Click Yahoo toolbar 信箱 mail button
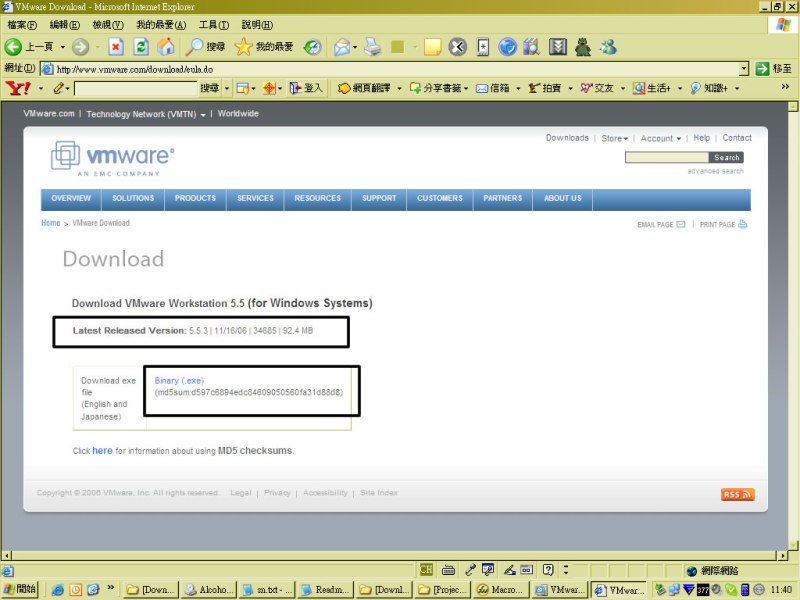The height and width of the screenshot is (600, 800). click(x=493, y=88)
